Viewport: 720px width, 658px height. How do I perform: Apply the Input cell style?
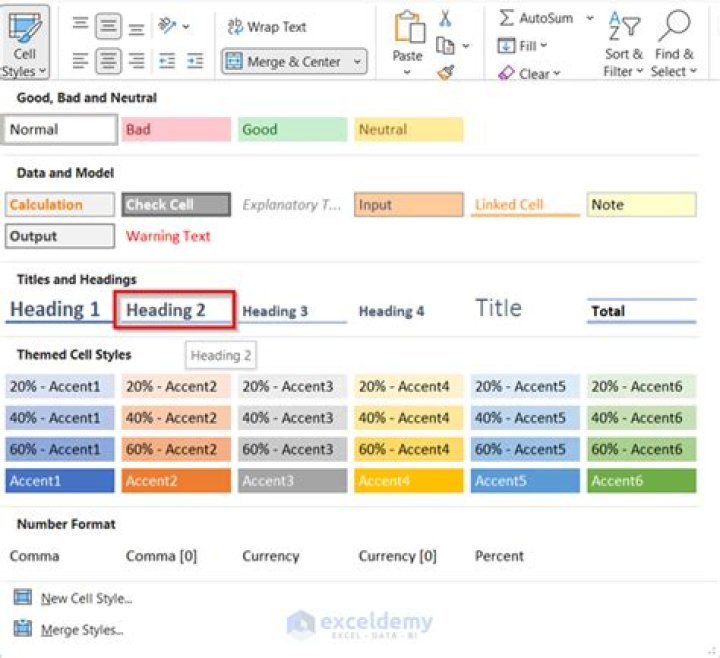(x=409, y=204)
